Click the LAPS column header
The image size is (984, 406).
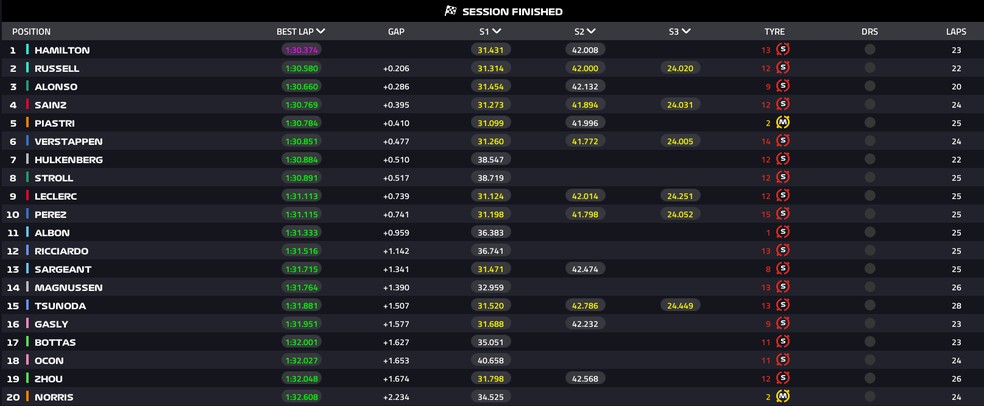[956, 31]
